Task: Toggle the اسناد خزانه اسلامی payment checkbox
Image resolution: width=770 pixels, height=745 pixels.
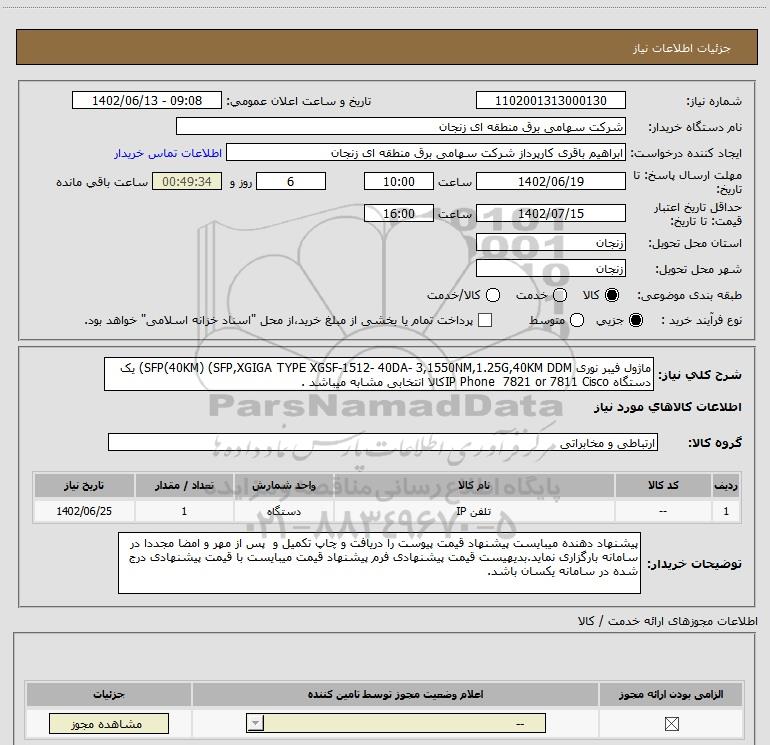Action: click(485, 320)
